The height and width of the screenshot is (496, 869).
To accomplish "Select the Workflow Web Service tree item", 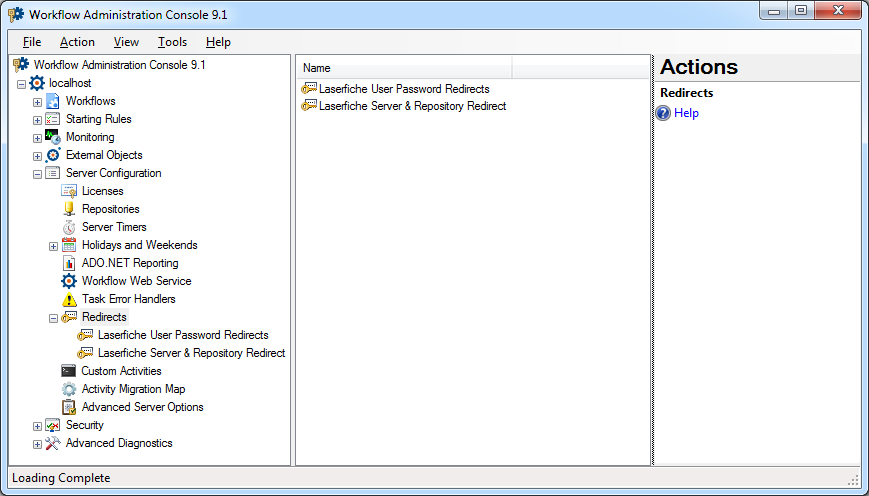I will (x=136, y=281).
